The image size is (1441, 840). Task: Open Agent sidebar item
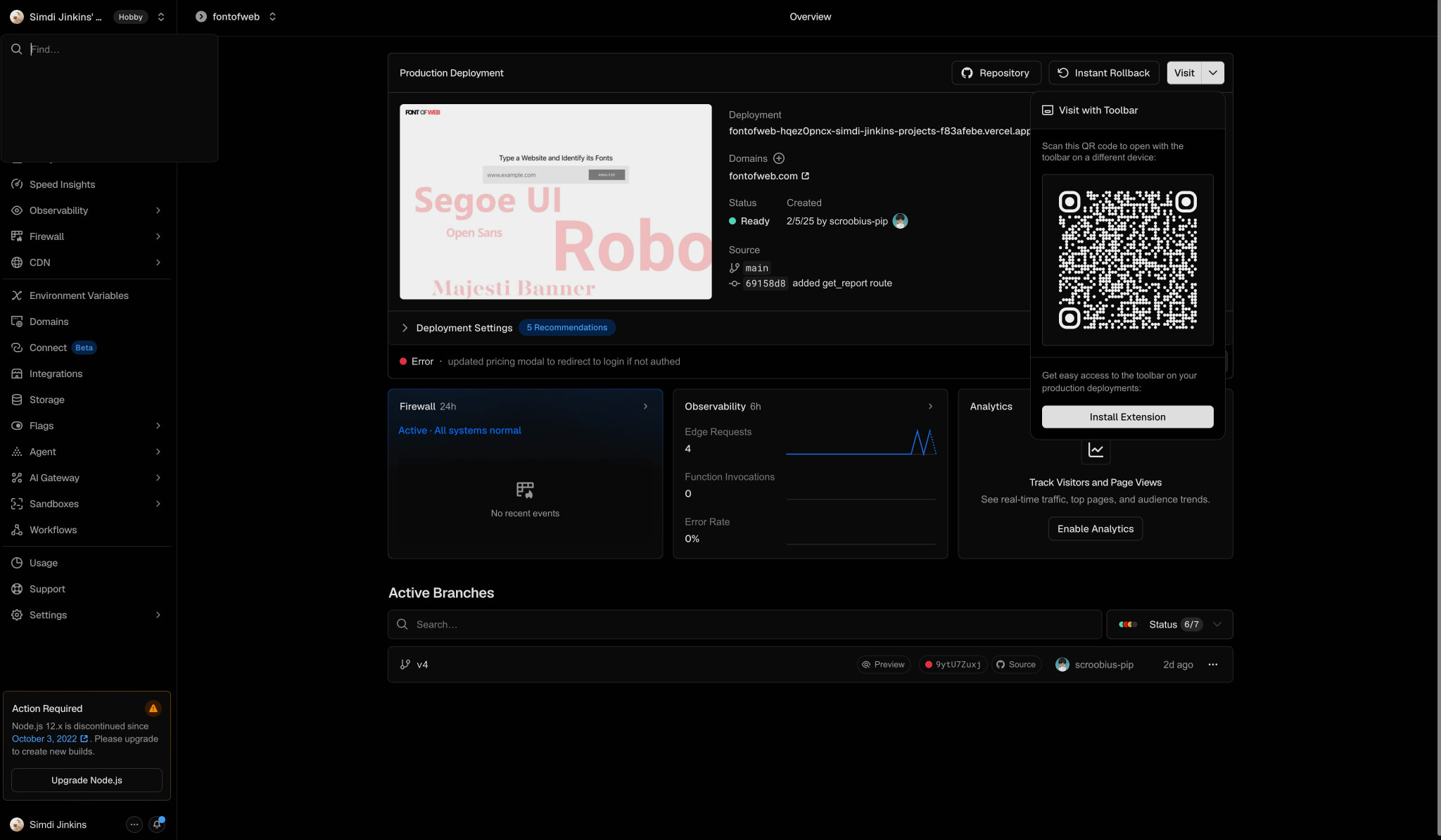(86, 452)
